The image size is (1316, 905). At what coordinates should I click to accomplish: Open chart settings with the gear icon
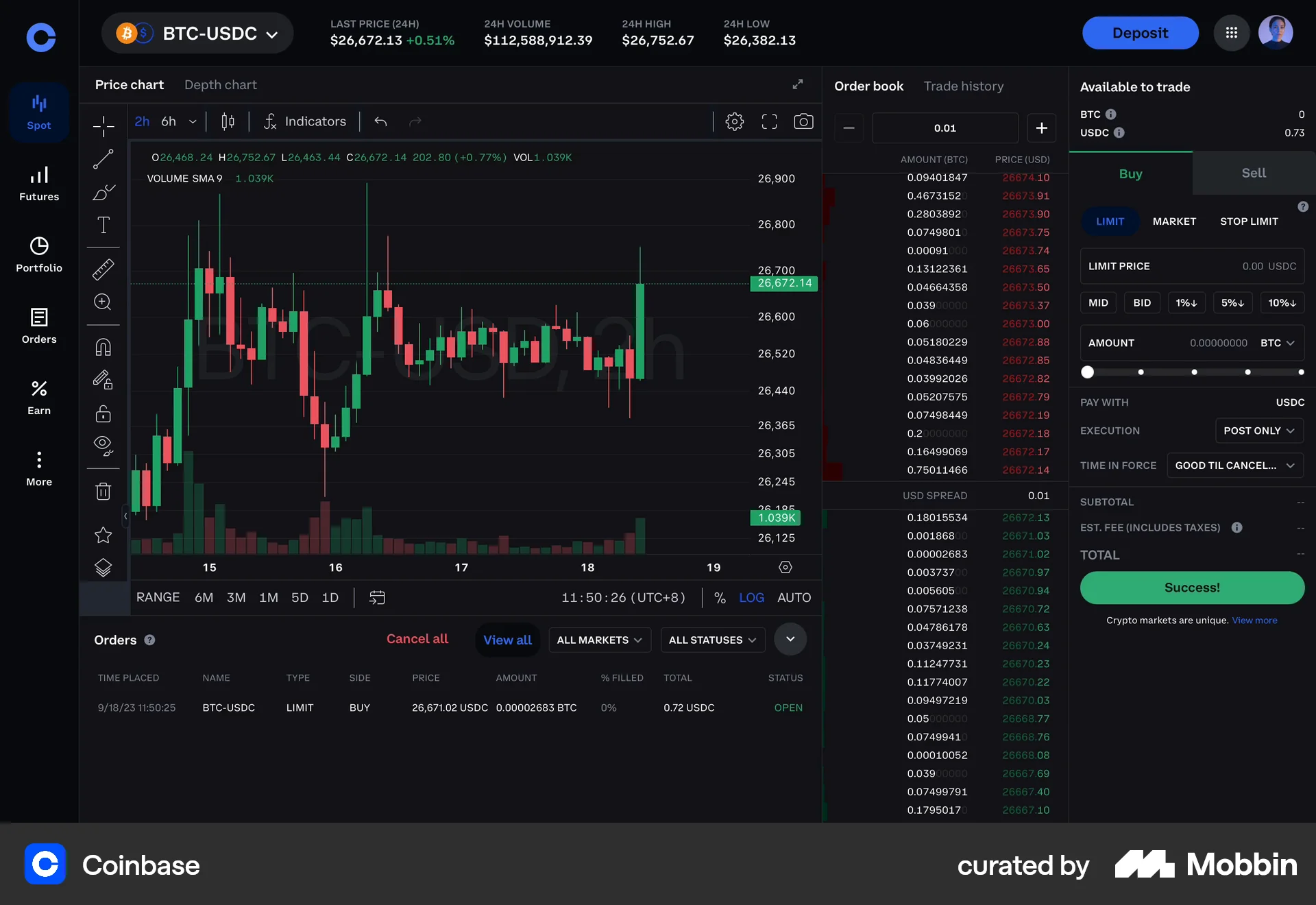pyautogui.click(x=734, y=121)
